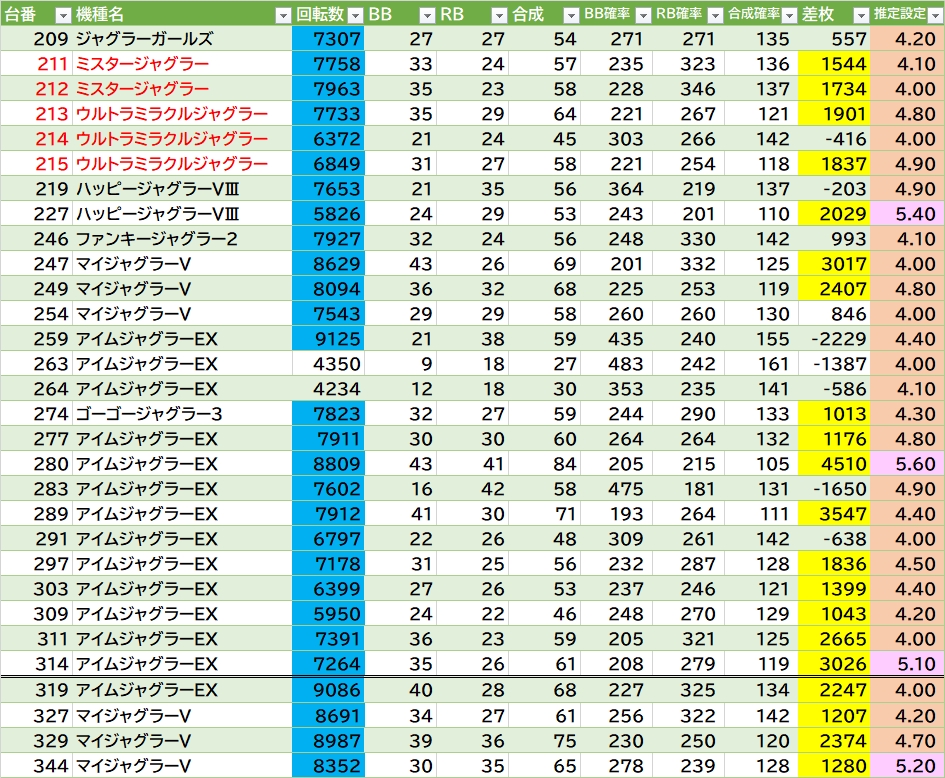Click 差枚 cell showing 1176
945x778 pixels.
(834, 439)
